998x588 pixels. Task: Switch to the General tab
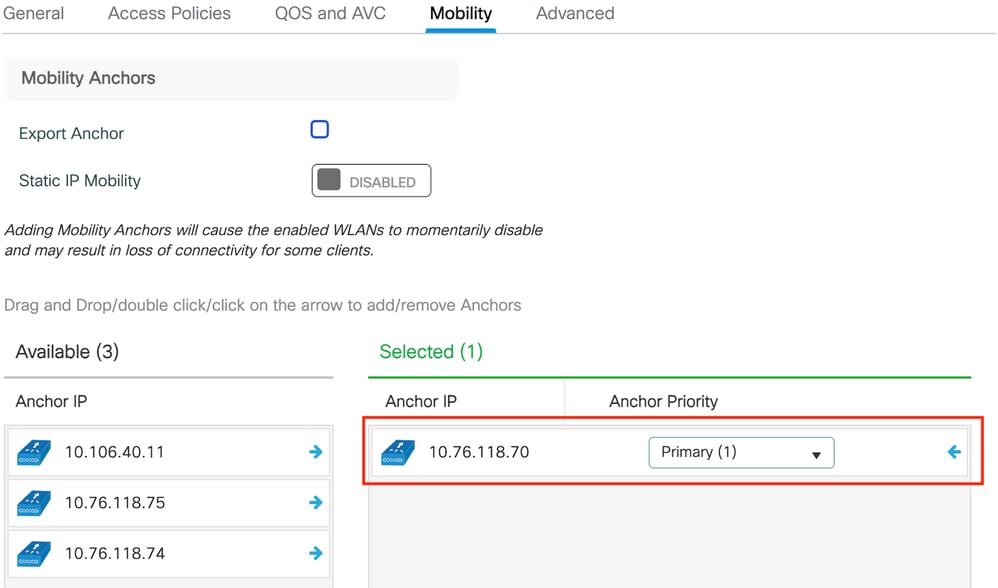[33, 13]
